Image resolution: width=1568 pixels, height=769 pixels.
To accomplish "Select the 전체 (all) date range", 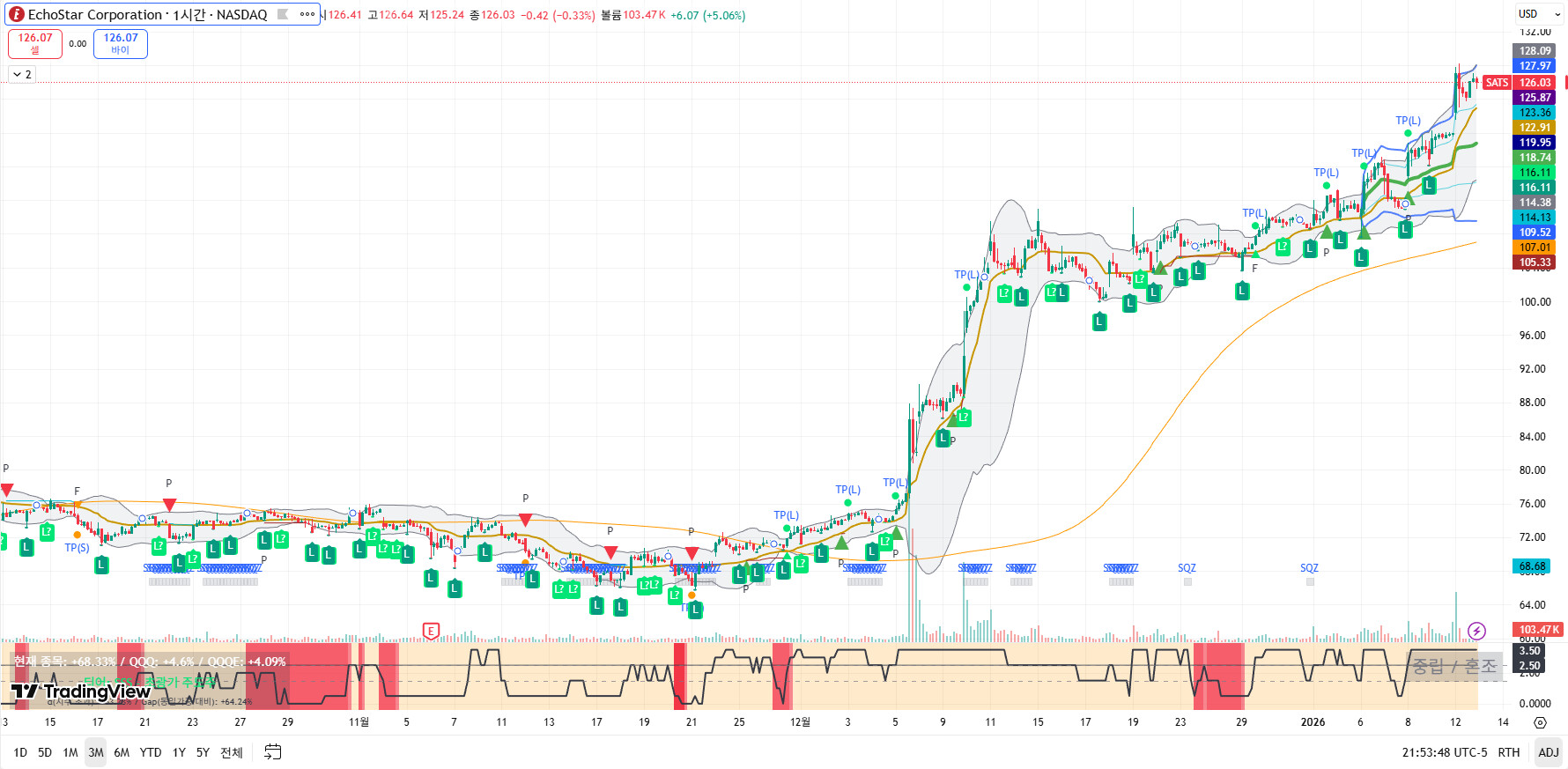I will coord(232,752).
